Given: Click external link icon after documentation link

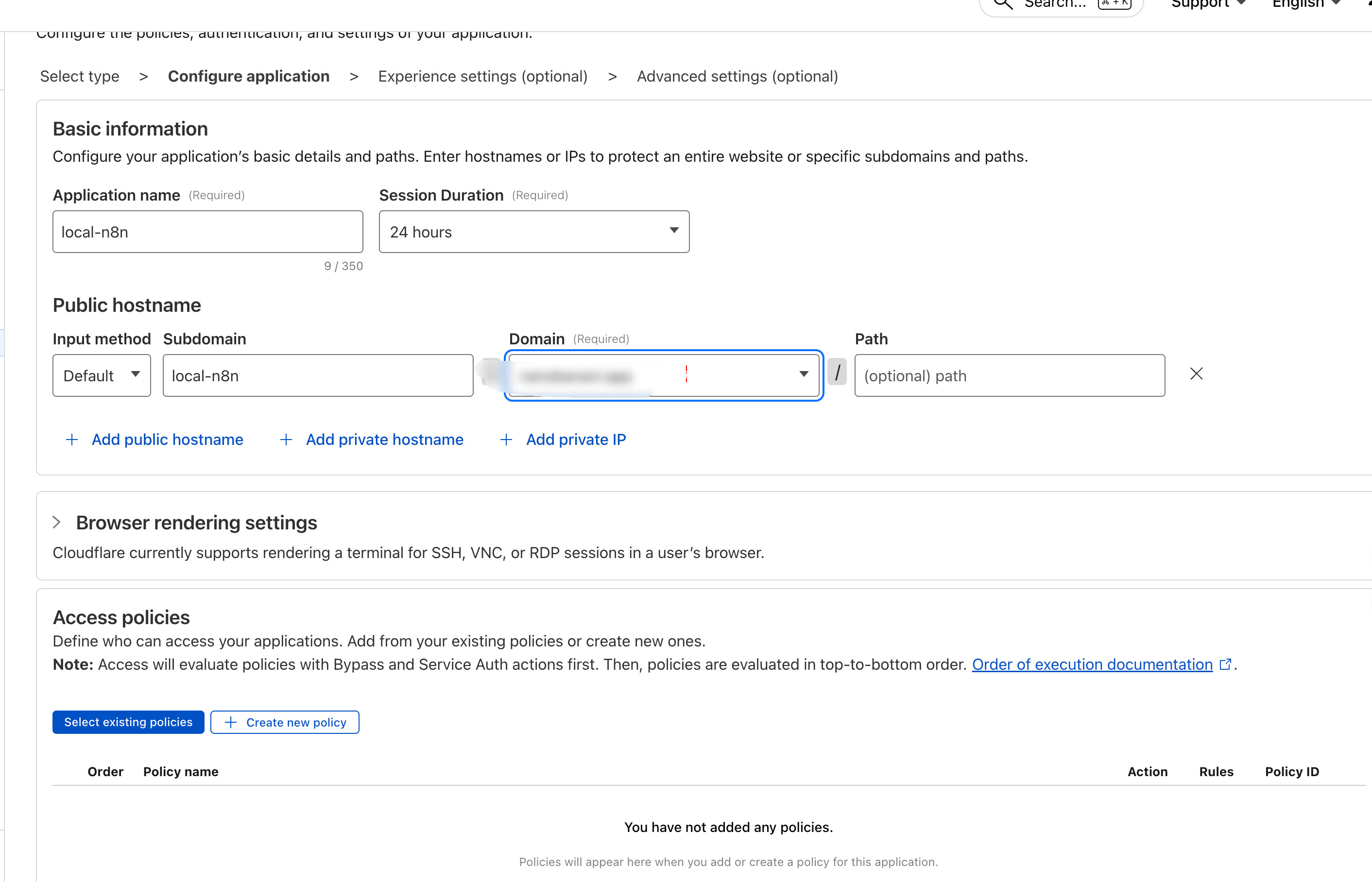Looking at the screenshot, I should coord(1225,664).
